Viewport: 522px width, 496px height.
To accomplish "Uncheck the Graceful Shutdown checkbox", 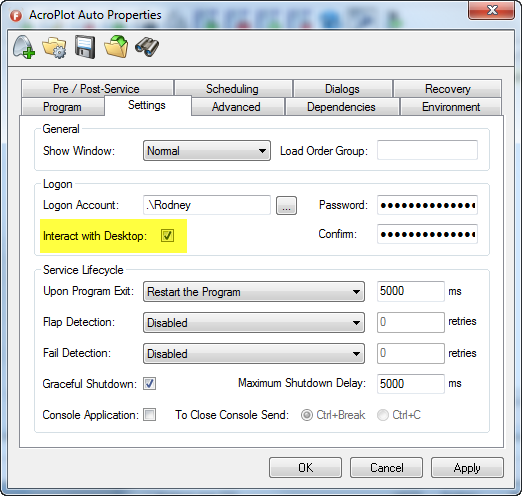I will click(x=149, y=384).
